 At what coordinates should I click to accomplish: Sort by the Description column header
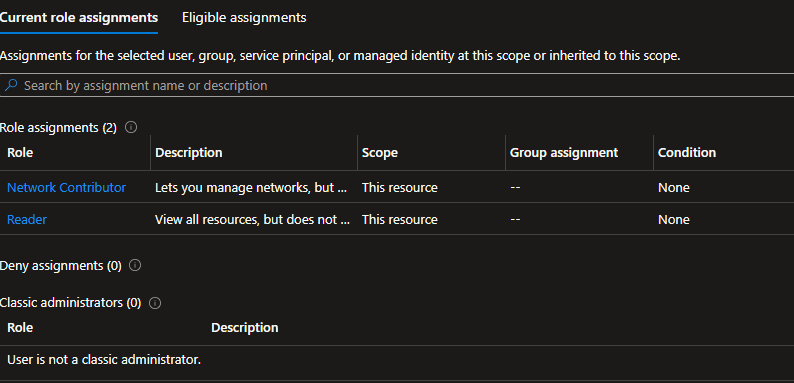[188, 152]
